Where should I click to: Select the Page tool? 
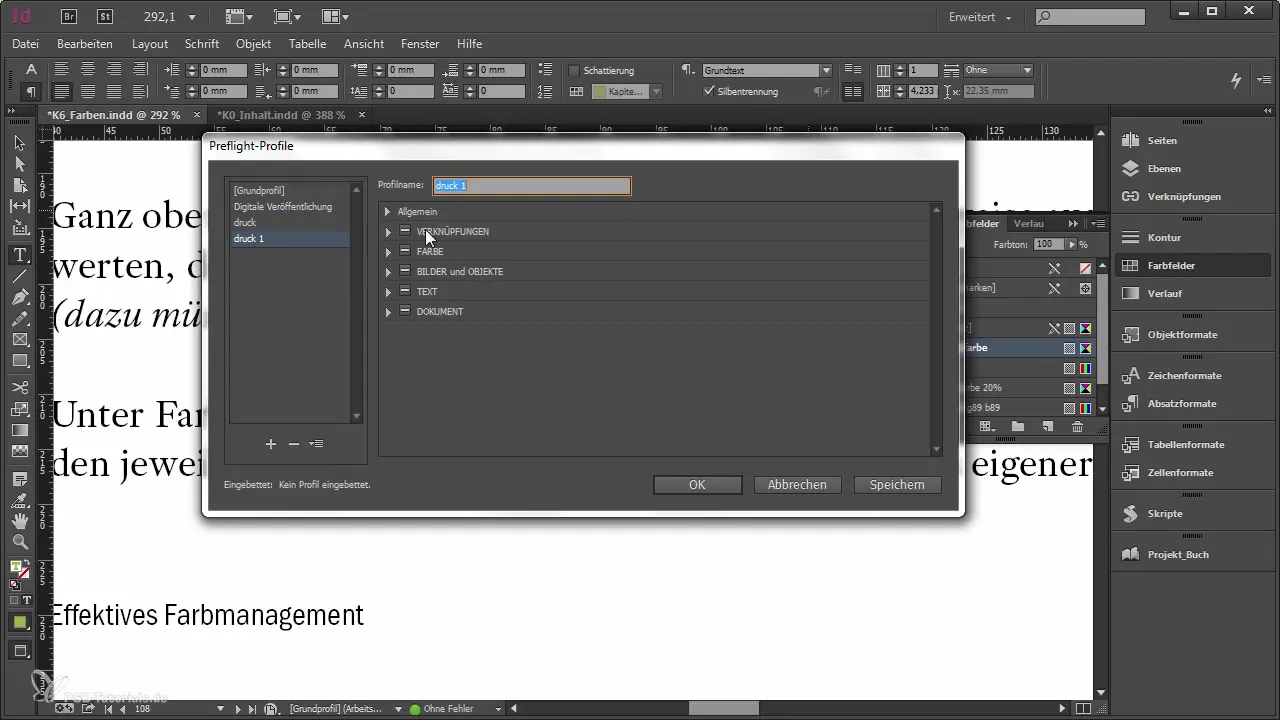pyautogui.click(x=19, y=185)
